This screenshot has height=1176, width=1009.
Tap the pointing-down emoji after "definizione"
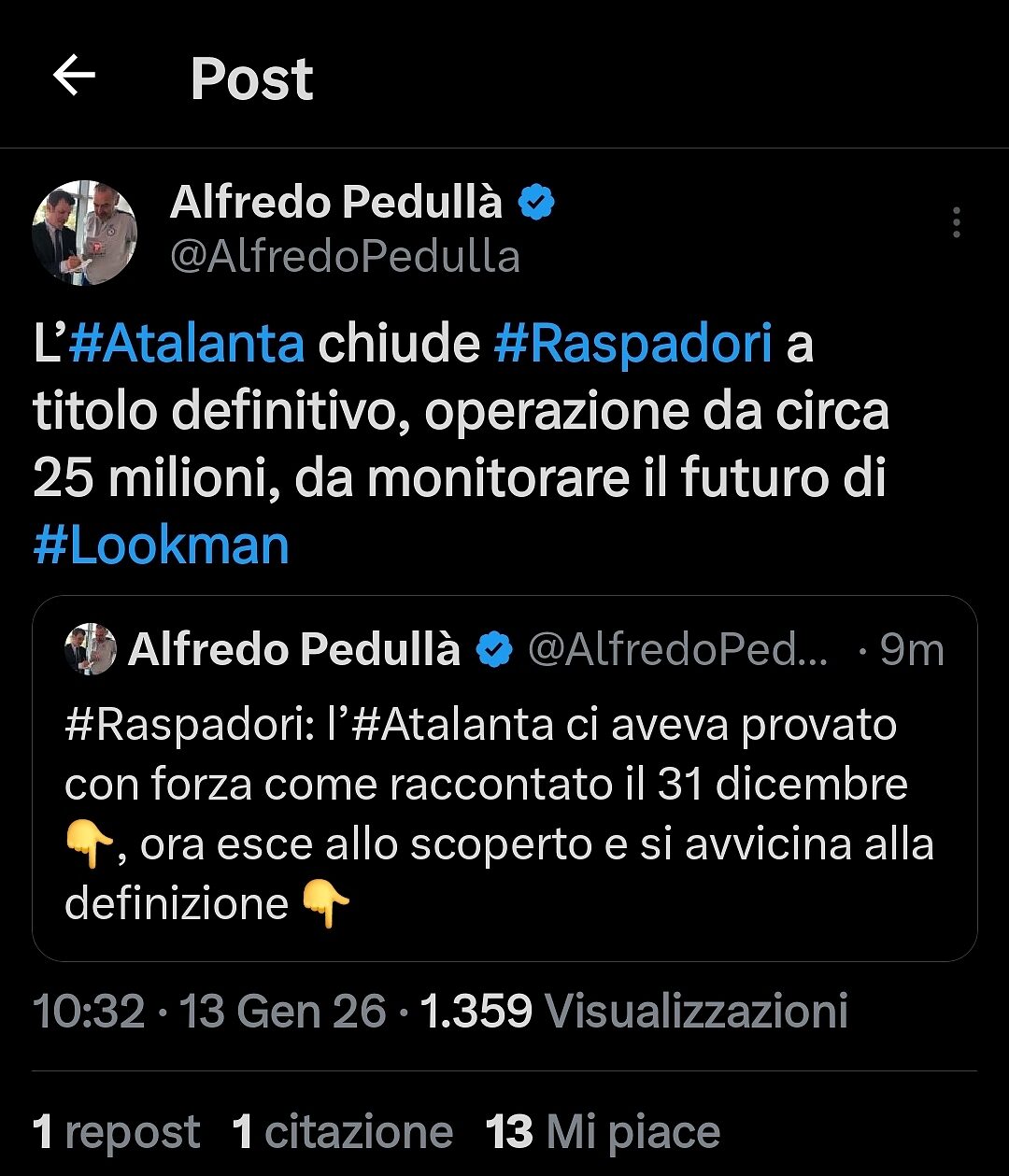point(326,904)
